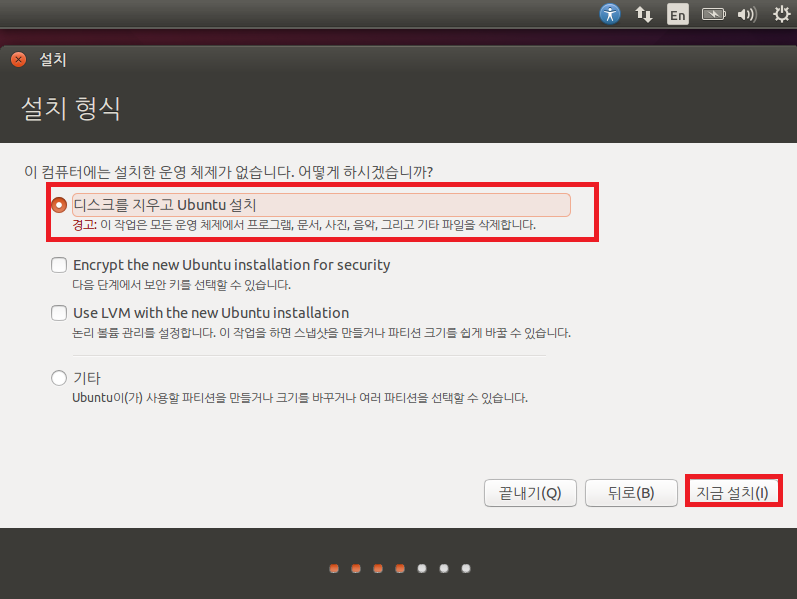Open the battery status indicator
The width and height of the screenshot is (797, 599).
tap(714, 14)
